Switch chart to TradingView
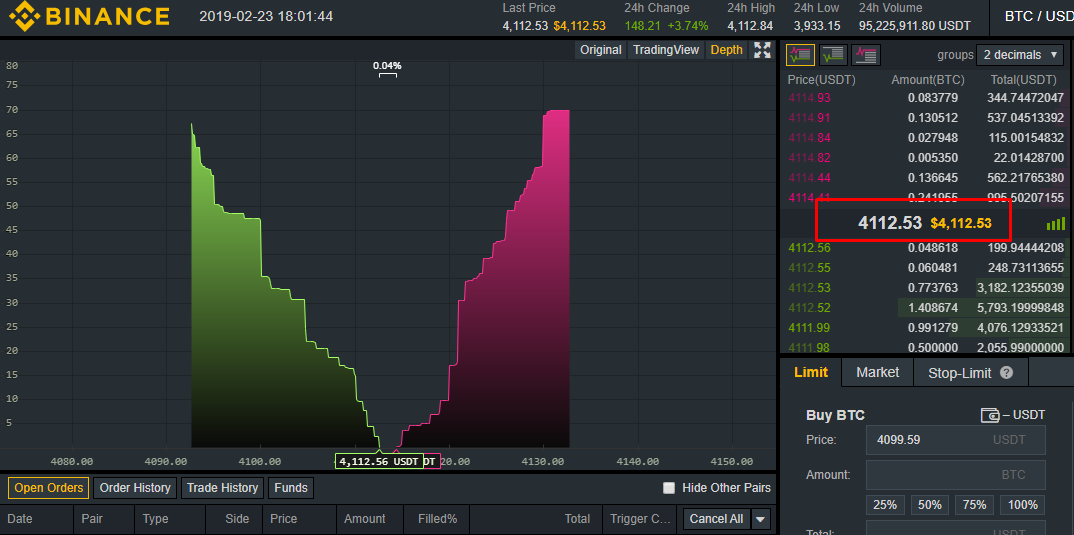Viewport: 1074px width, 535px height. 666,49
